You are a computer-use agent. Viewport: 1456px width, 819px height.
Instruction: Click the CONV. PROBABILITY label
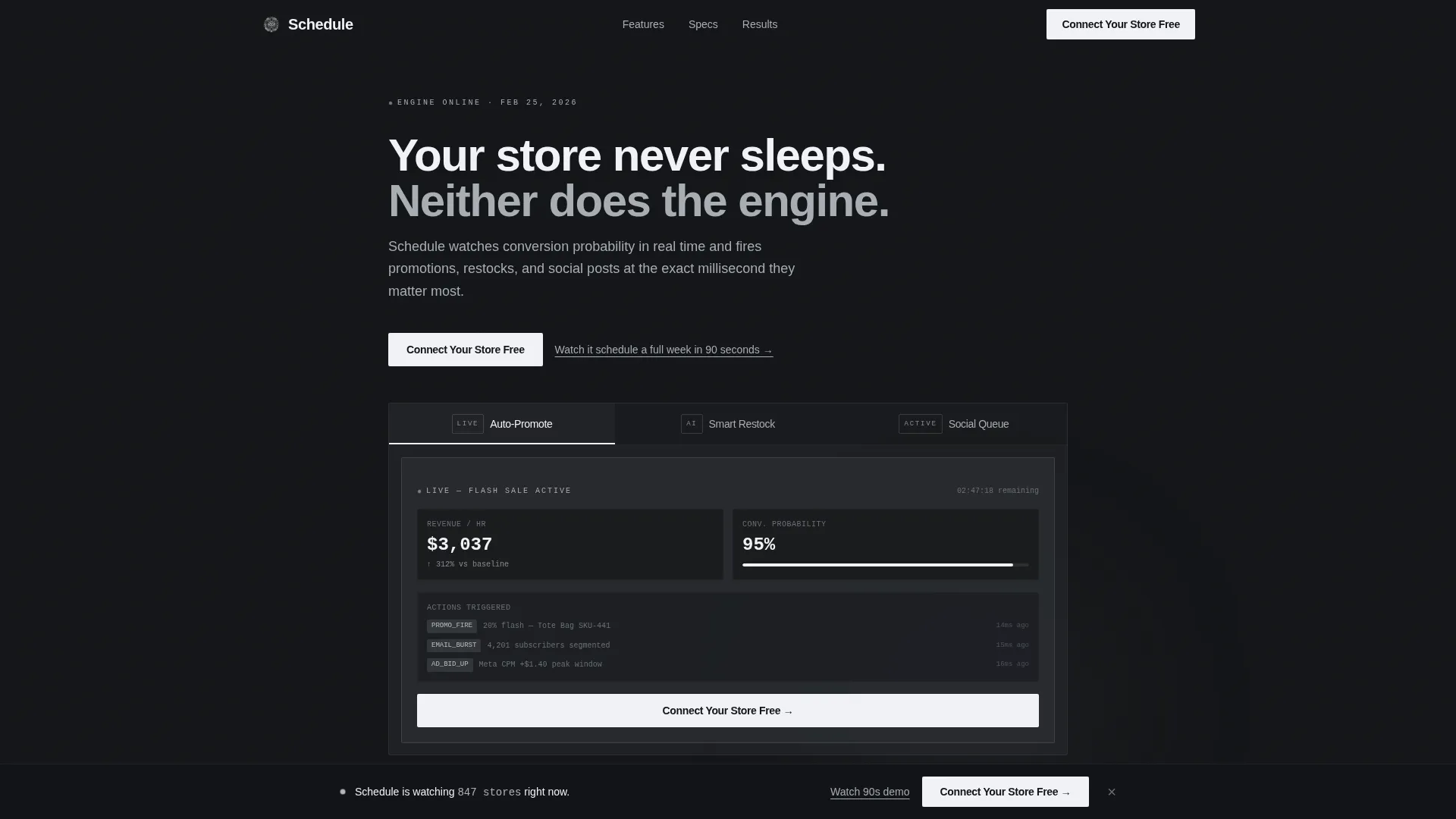tap(784, 524)
